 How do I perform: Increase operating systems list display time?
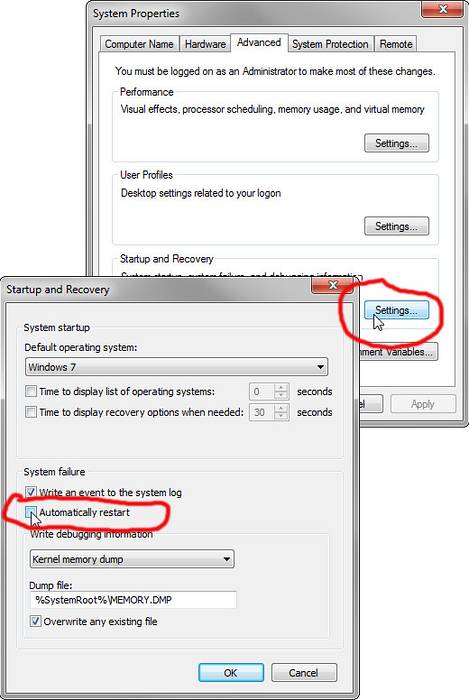(x=281, y=387)
